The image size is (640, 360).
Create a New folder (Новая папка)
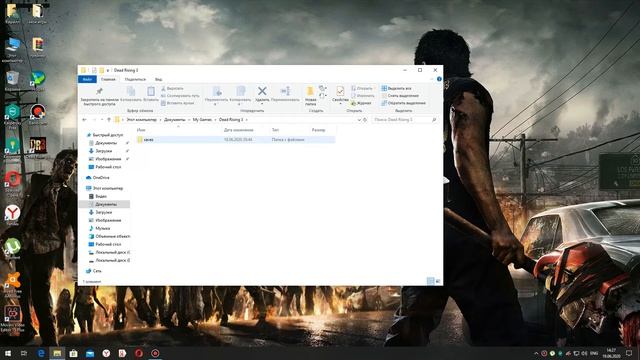point(310,96)
